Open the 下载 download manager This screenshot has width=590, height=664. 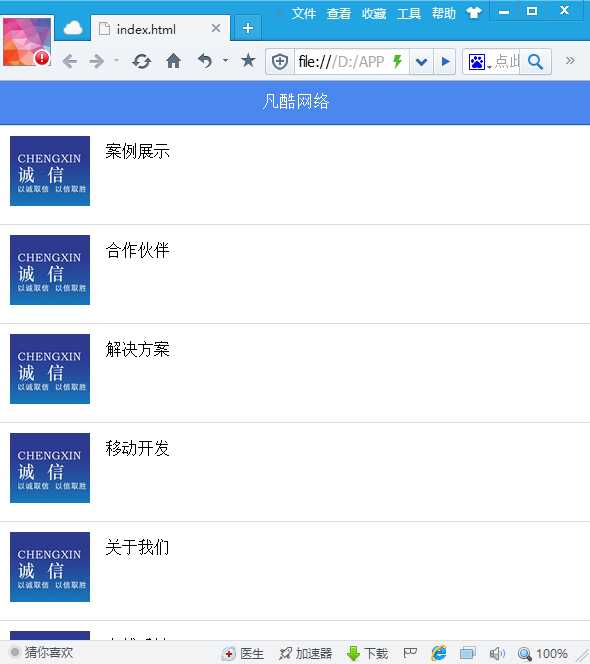[x=367, y=653]
